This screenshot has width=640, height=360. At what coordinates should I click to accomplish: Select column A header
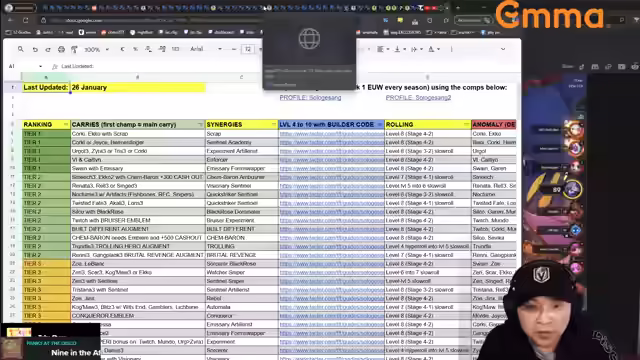pyautogui.click(x=46, y=77)
